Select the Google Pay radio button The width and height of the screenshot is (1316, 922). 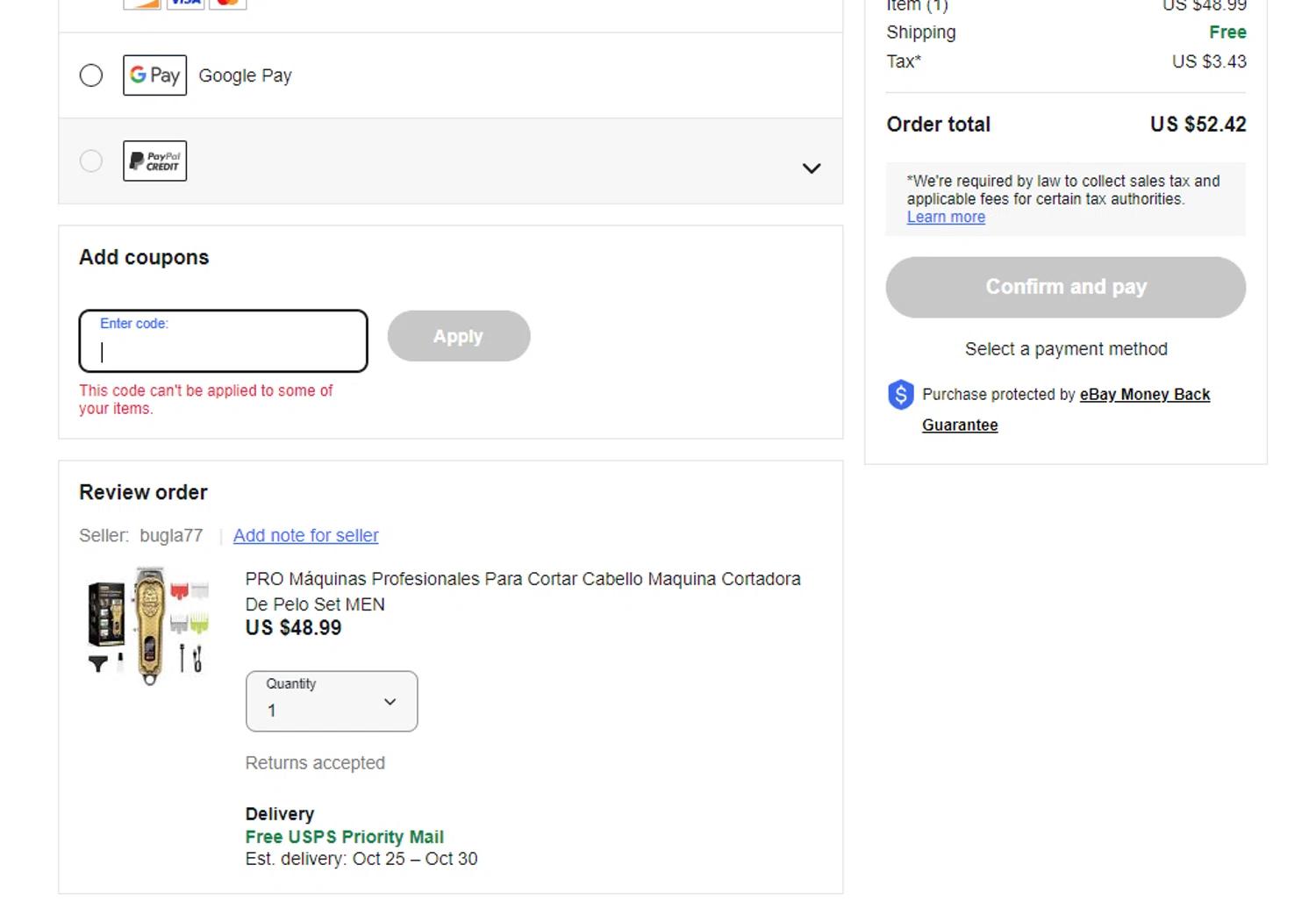[x=91, y=75]
